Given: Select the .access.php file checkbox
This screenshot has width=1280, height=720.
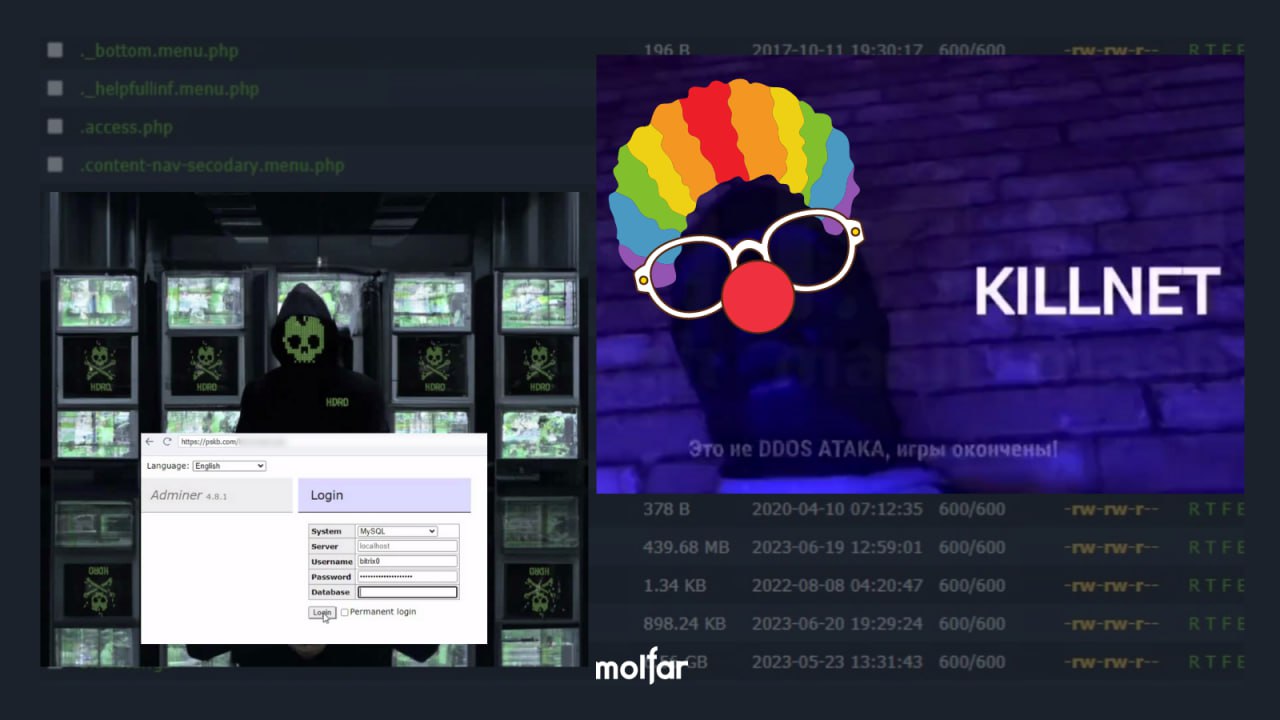Looking at the screenshot, I should [x=55, y=127].
